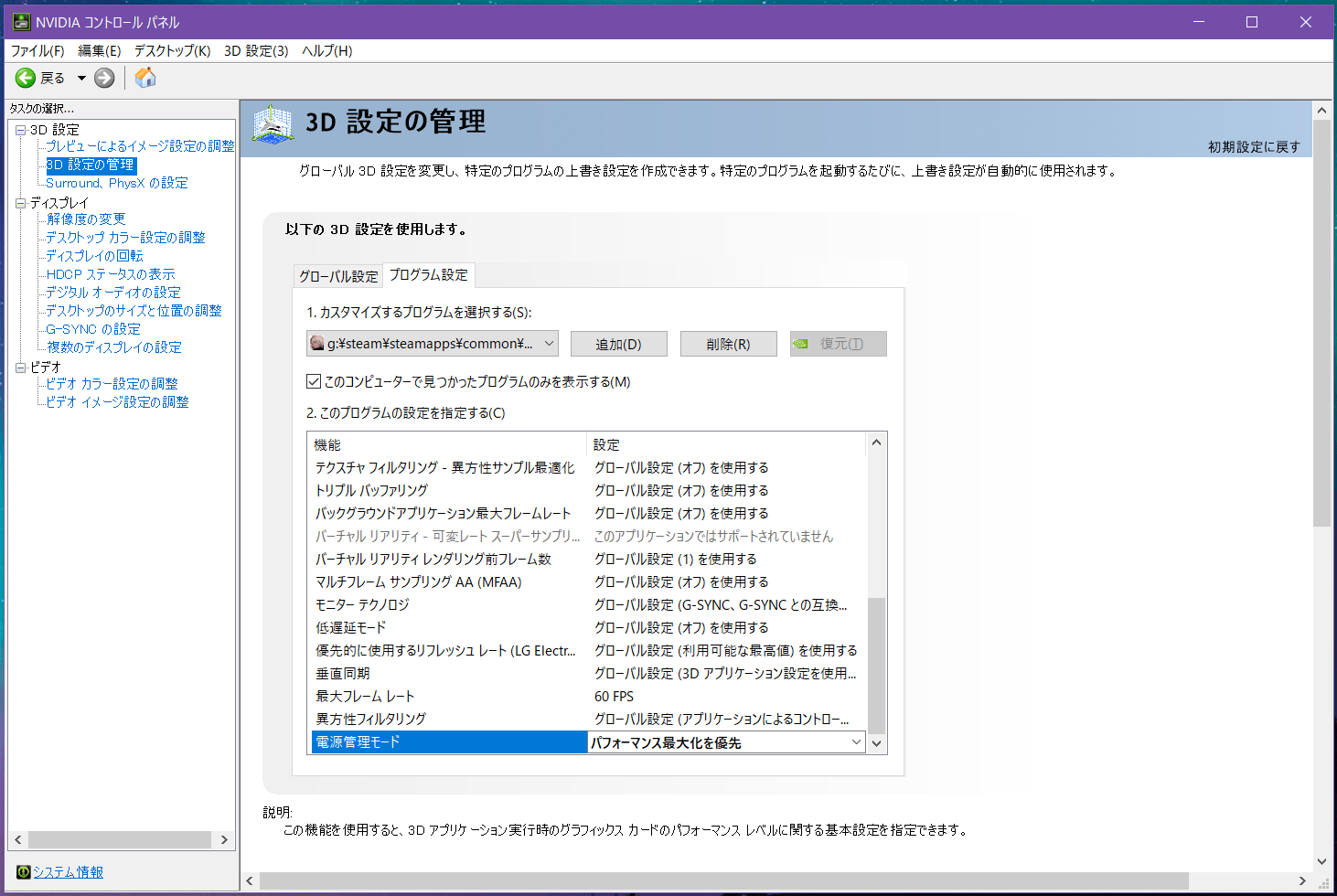Click the settings list scroll-up arrow
The height and width of the screenshot is (896, 1337).
tap(876, 443)
